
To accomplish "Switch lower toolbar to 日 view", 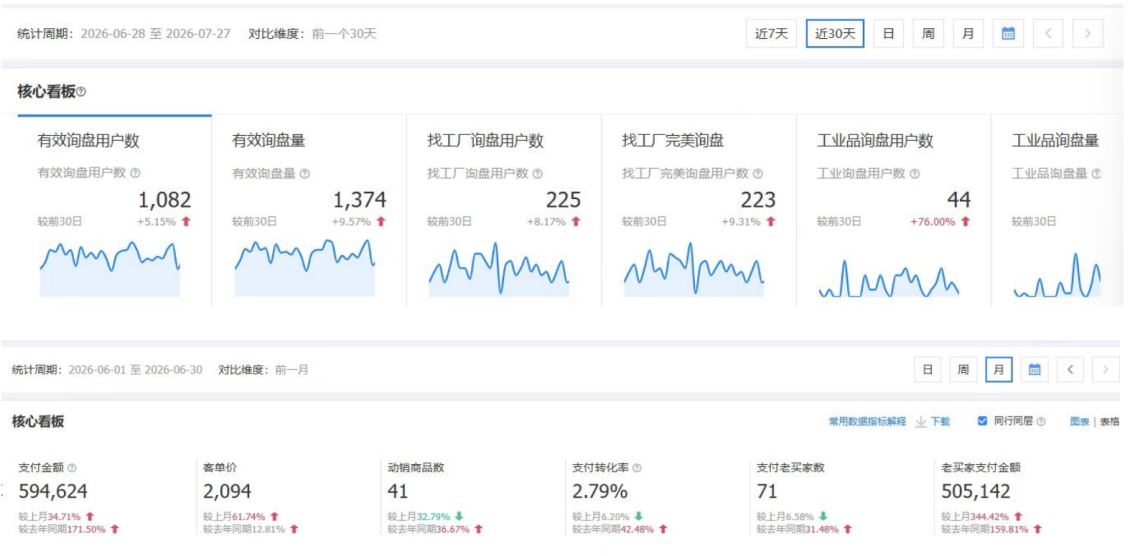I will point(927,369).
